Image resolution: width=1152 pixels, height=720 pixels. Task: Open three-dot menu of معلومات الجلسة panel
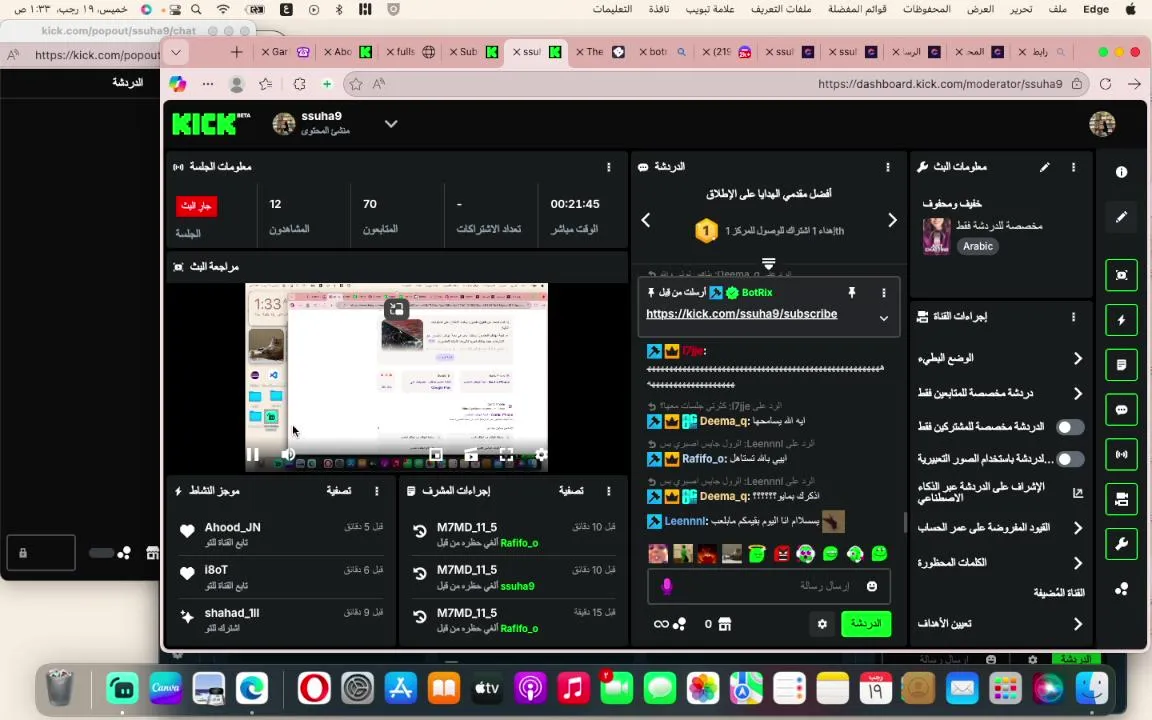click(608, 167)
